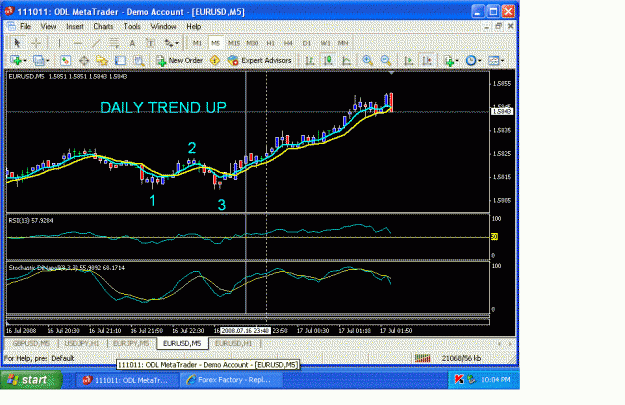Open the Terminal window icon
The image size is (625, 405).
tap(120, 61)
